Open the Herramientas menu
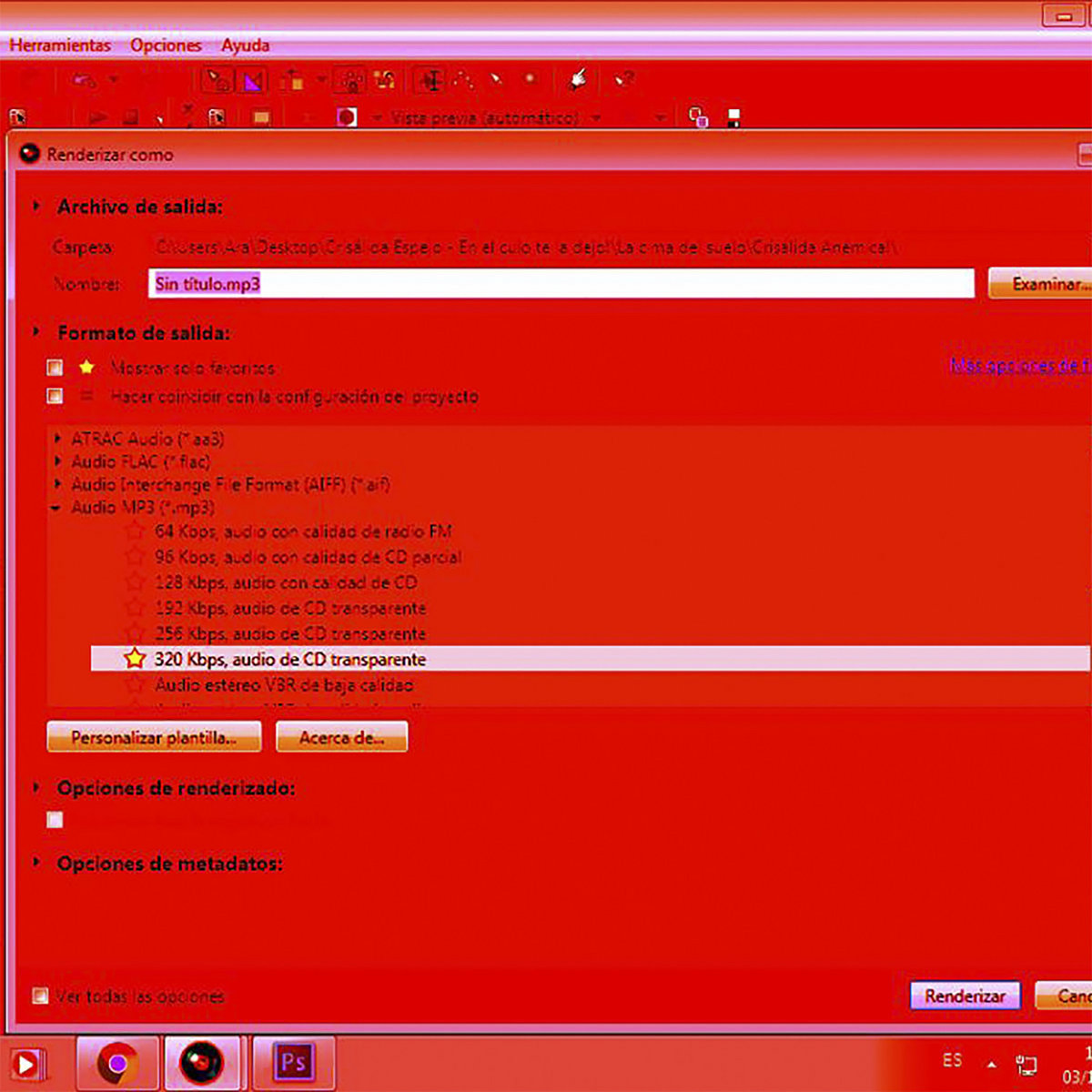Screen dimensions: 1092x1092 click(x=60, y=45)
